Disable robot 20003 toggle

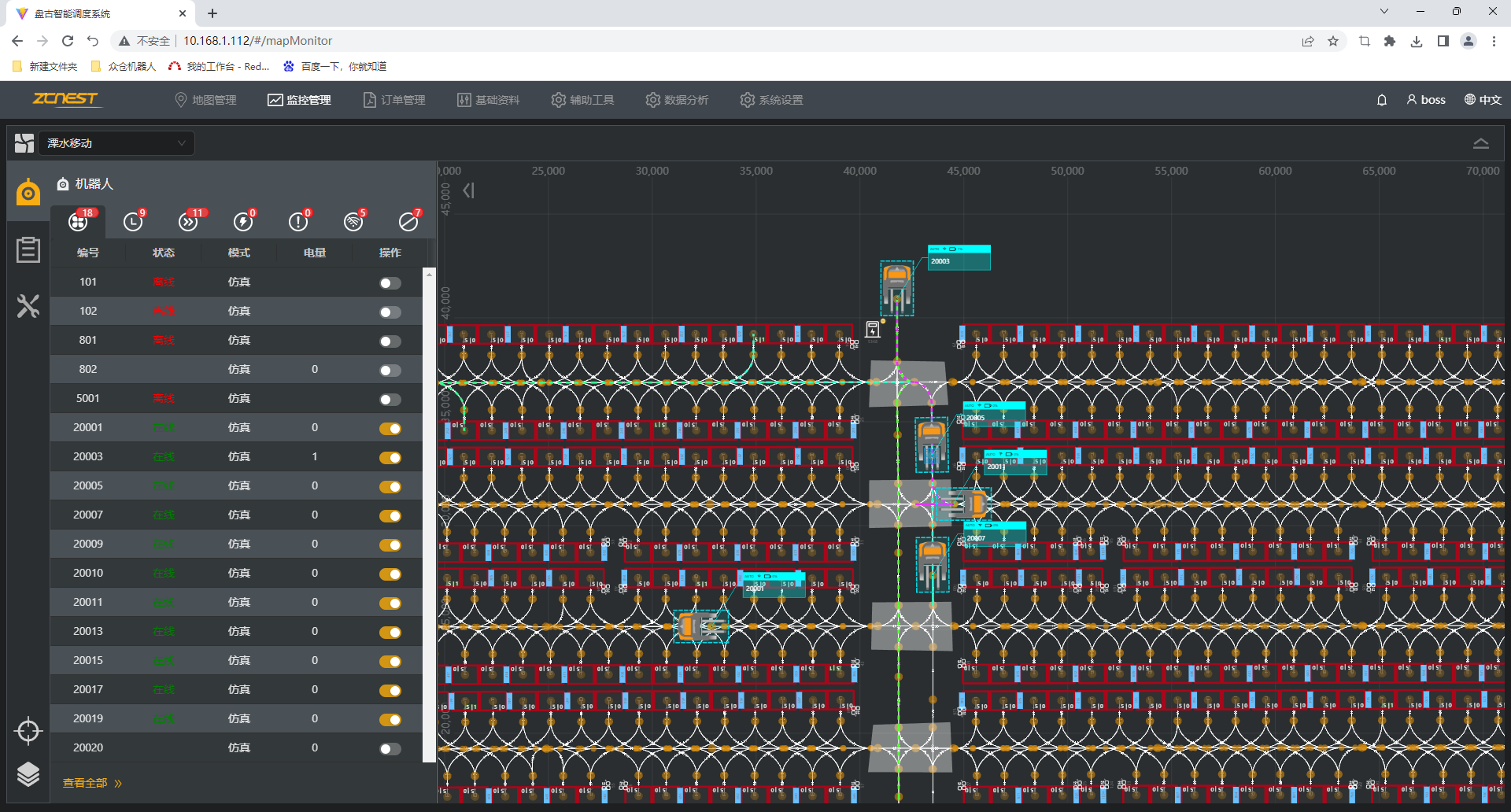[390, 458]
